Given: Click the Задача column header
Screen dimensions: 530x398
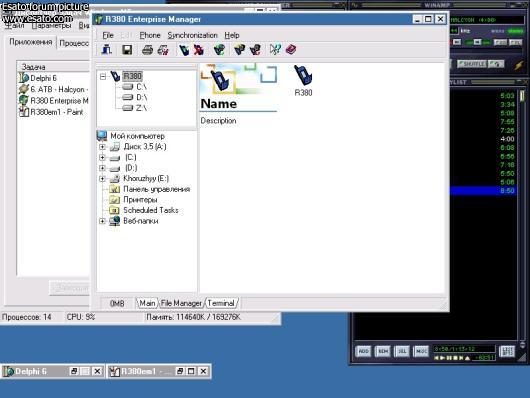Looking at the screenshot, I should pyautogui.click(x=53, y=67).
